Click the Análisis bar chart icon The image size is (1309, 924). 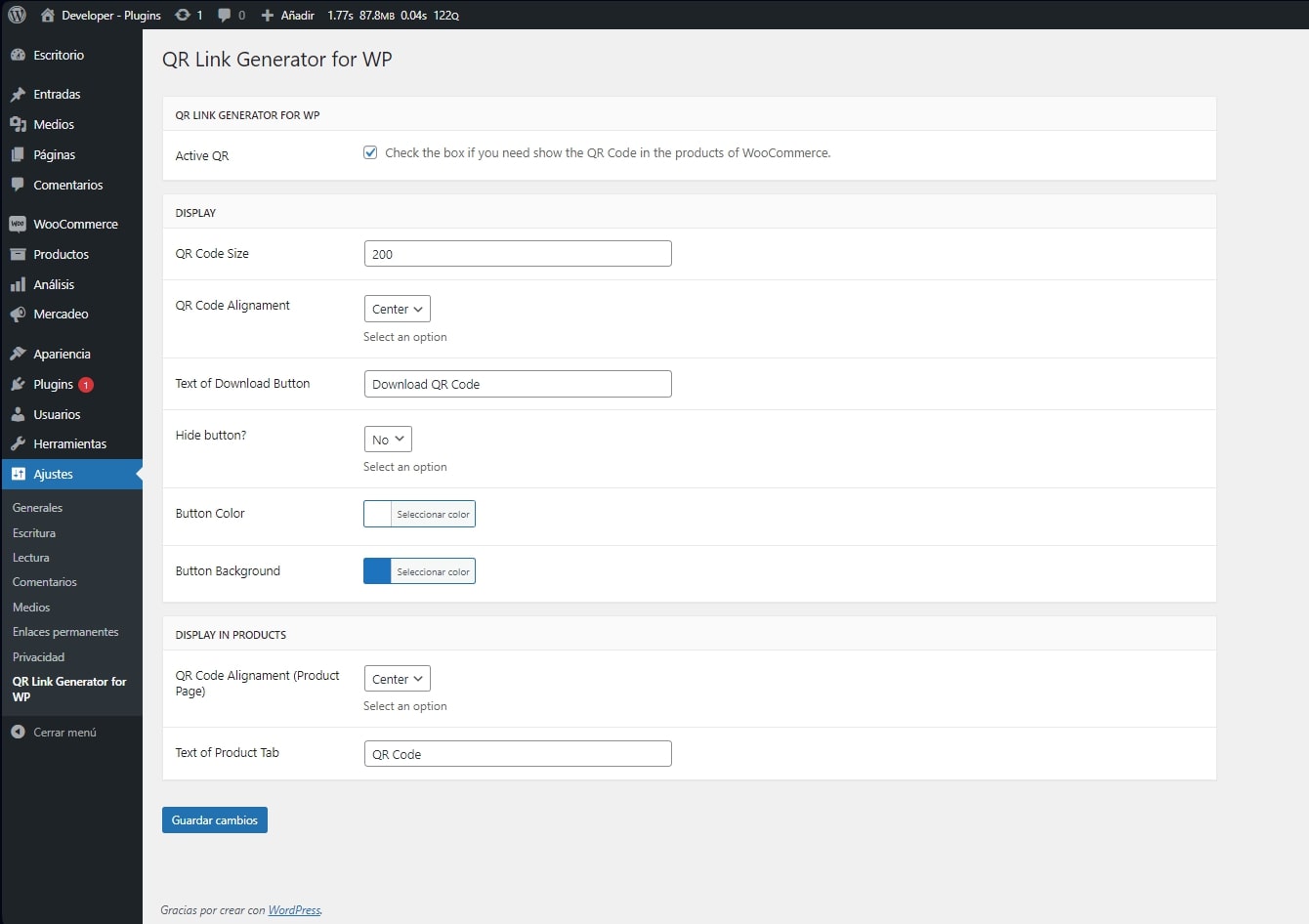click(x=18, y=284)
